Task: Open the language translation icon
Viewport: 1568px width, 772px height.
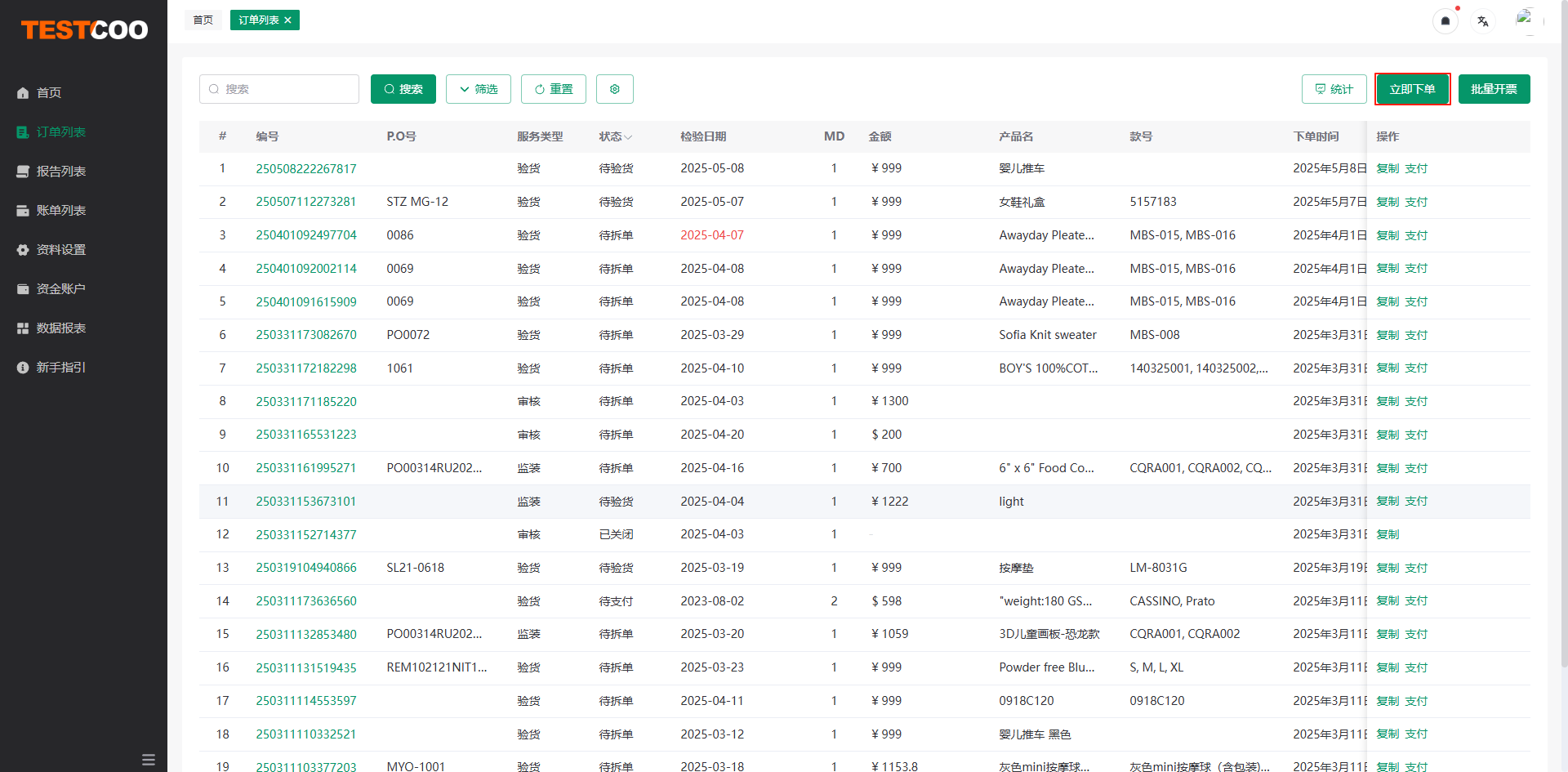Action: (x=1483, y=21)
